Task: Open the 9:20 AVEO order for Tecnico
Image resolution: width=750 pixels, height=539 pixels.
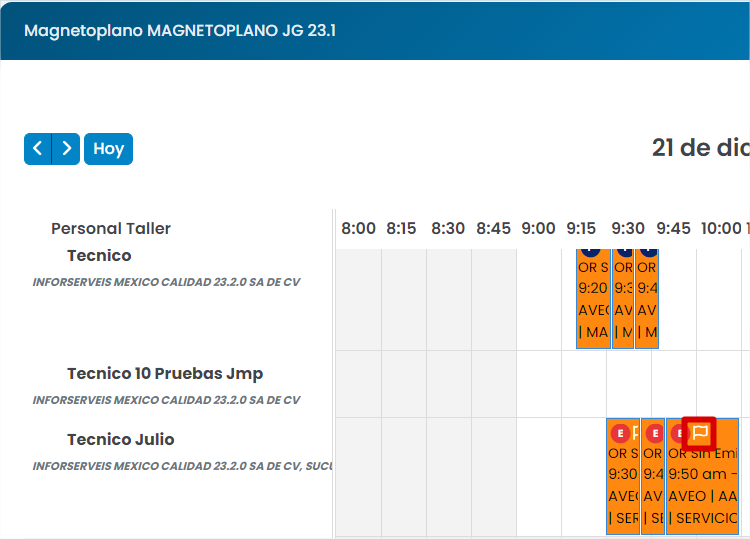Action: click(594, 299)
